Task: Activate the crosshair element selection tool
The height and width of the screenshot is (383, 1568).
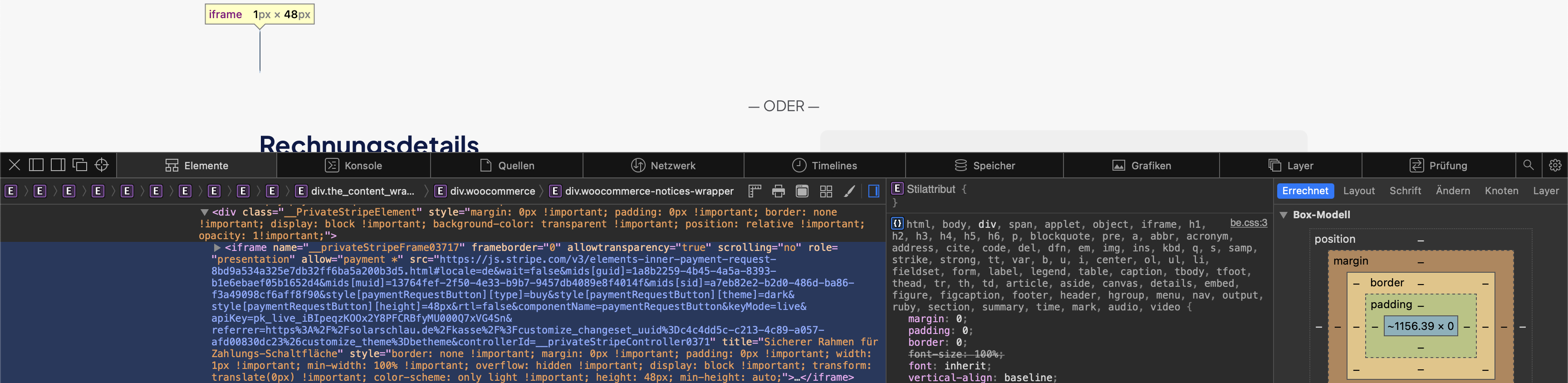Action: pos(102,165)
